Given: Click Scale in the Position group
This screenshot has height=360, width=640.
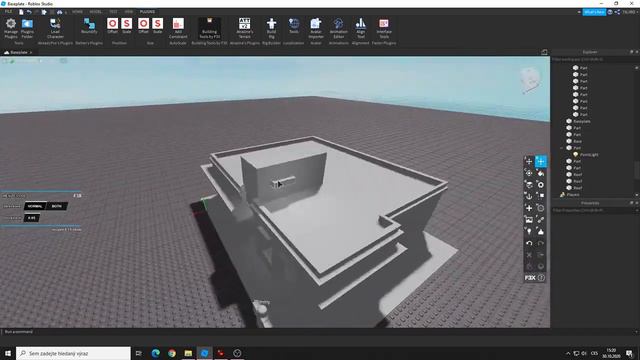Looking at the screenshot, I should (127, 26).
